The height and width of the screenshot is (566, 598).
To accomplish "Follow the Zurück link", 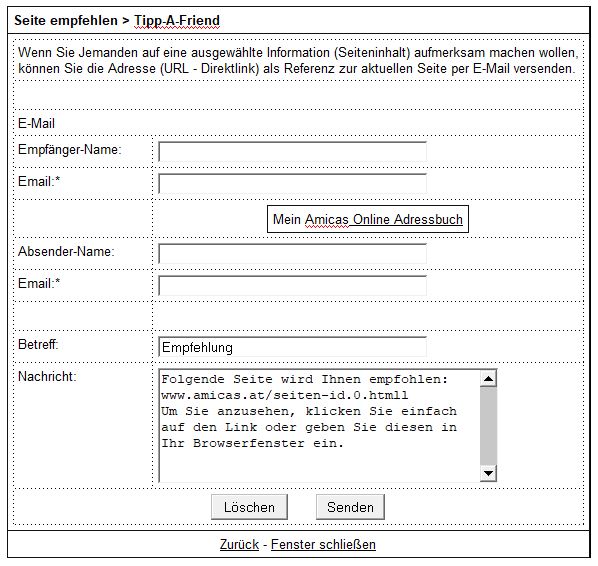I will [x=239, y=544].
